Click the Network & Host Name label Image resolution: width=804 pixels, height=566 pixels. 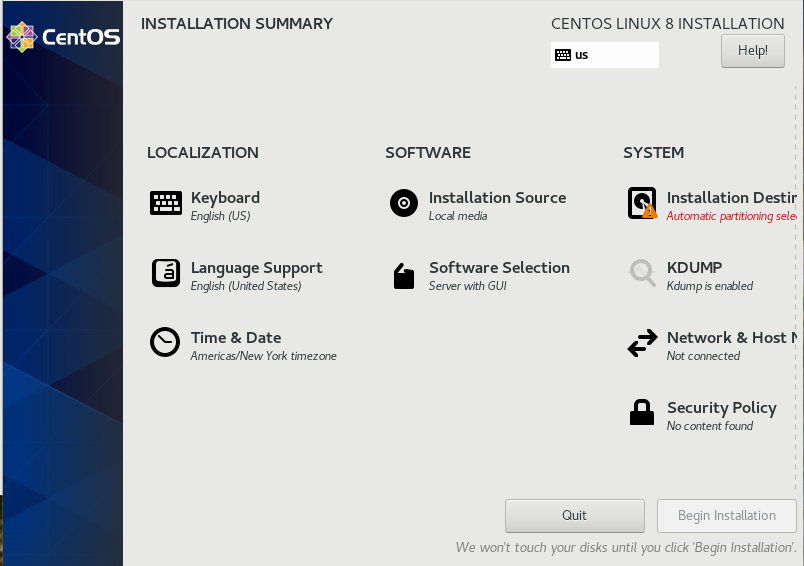(732, 338)
